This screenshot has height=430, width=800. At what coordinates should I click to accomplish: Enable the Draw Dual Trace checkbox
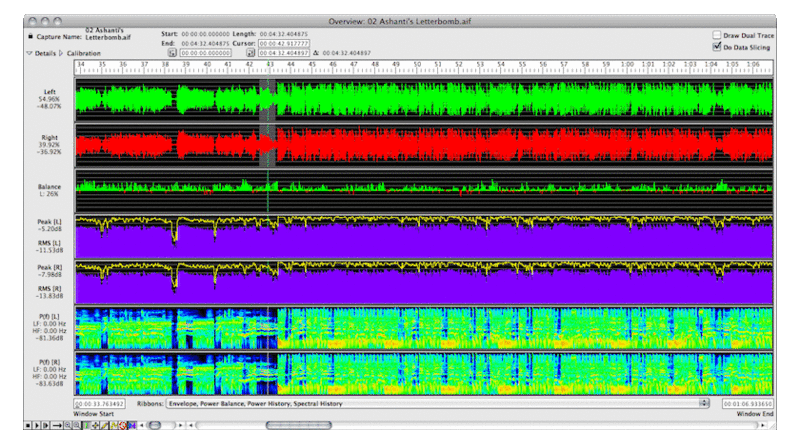coord(717,35)
